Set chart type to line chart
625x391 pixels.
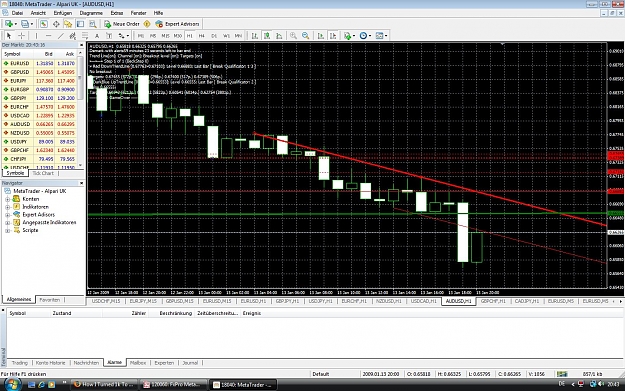[279, 36]
